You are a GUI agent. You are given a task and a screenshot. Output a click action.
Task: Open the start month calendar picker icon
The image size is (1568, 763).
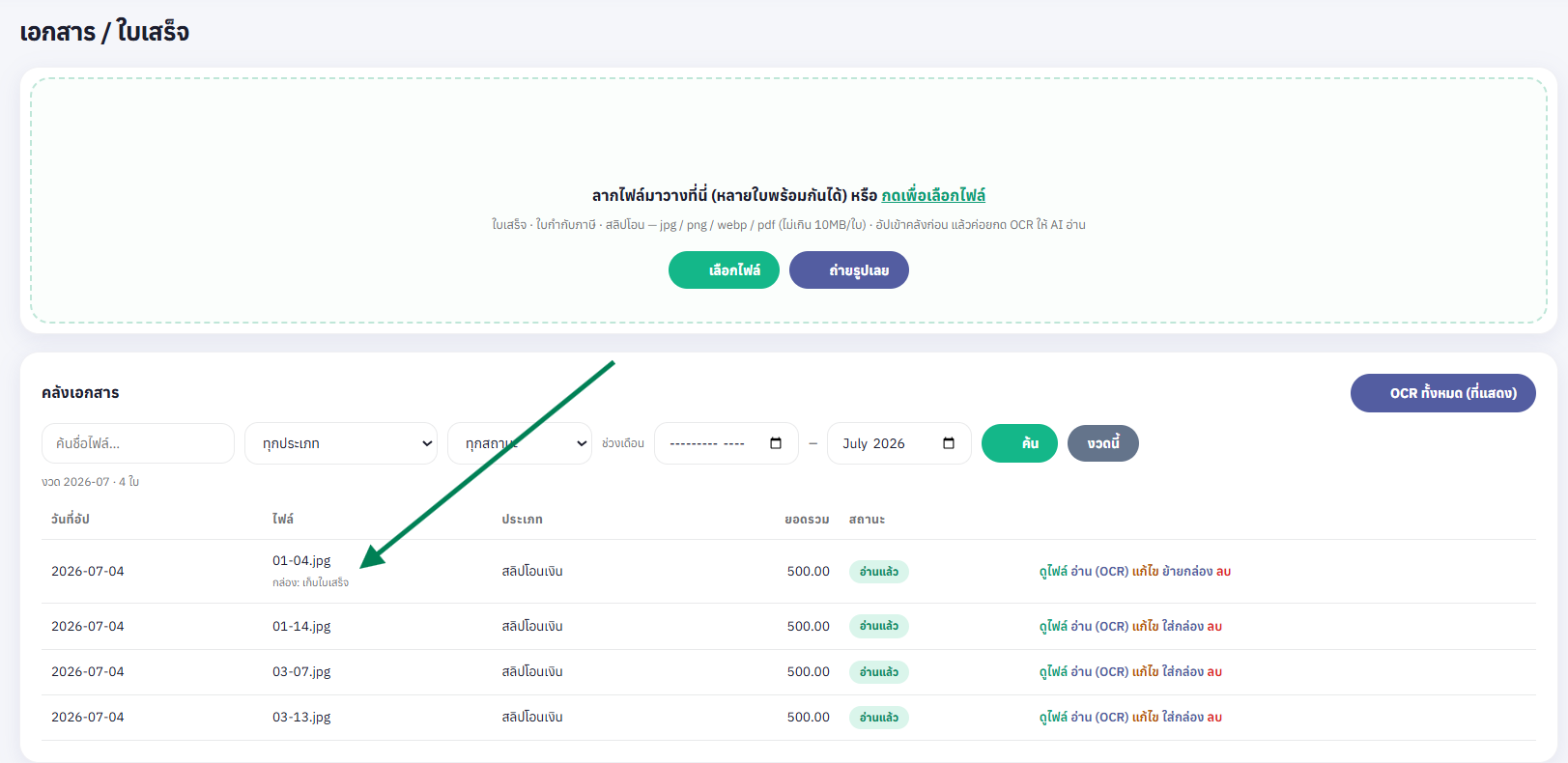coord(776,443)
